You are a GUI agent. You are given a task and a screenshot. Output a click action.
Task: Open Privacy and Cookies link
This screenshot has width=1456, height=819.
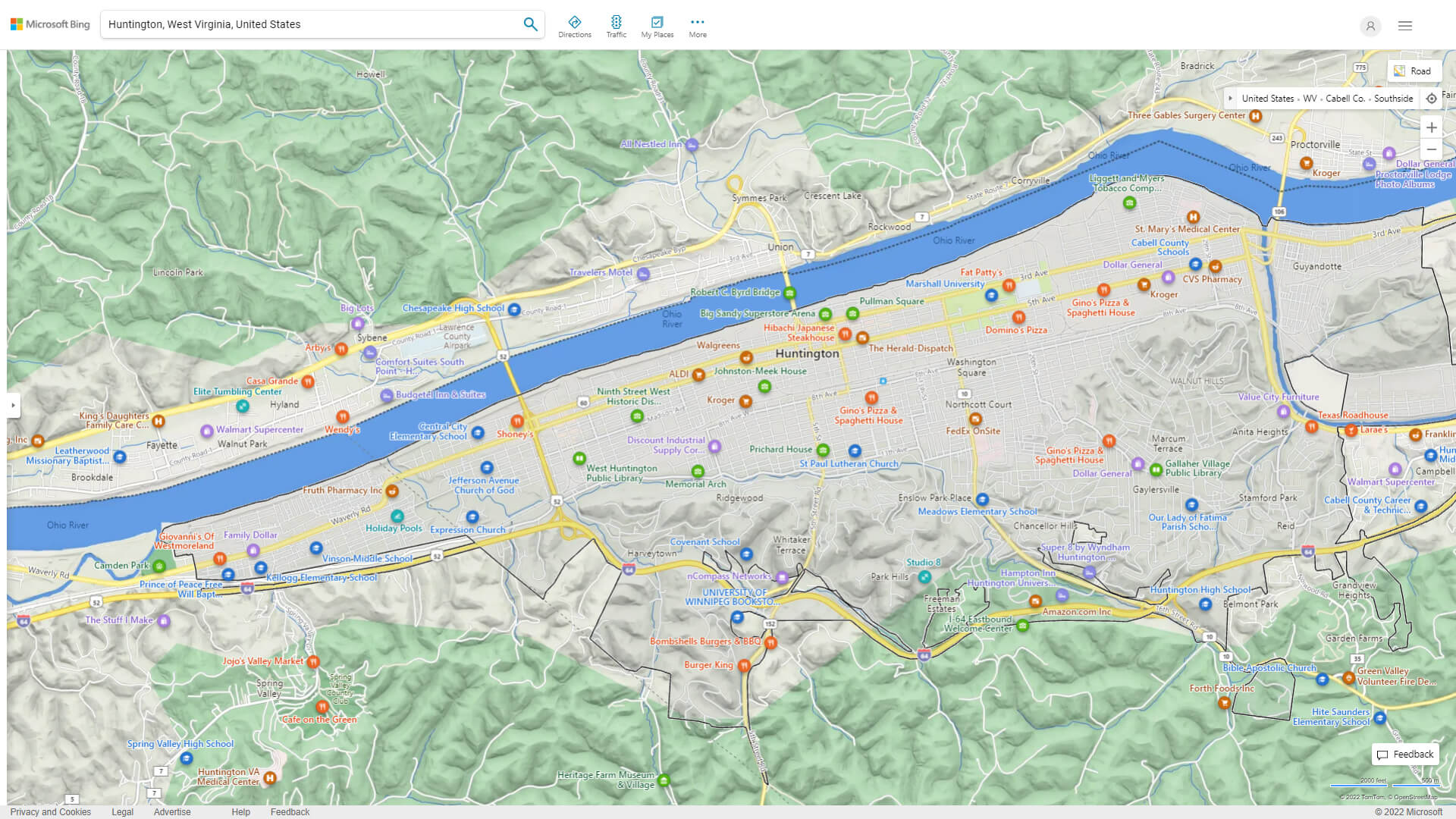click(x=50, y=811)
